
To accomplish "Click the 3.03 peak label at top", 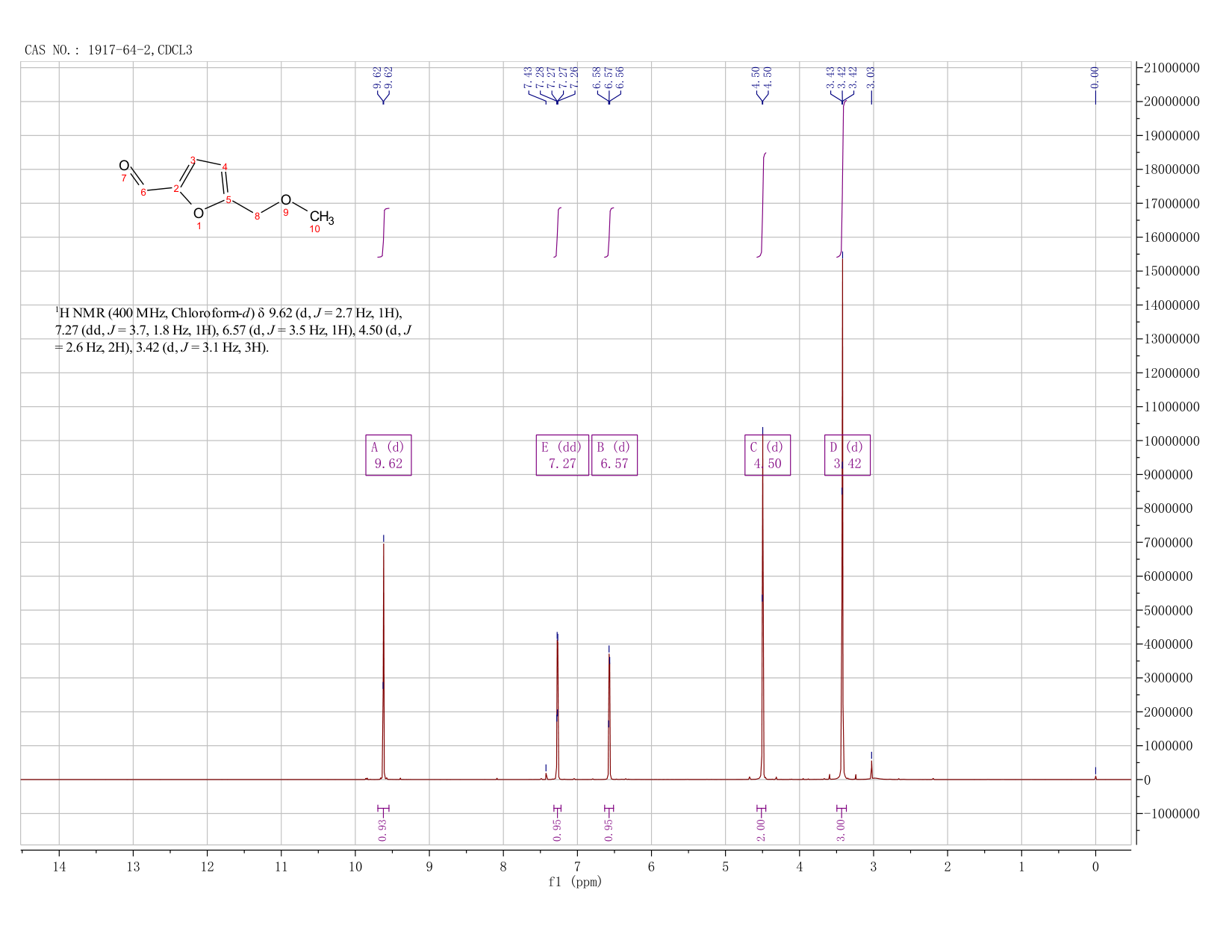I will click(x=871, y=77).
